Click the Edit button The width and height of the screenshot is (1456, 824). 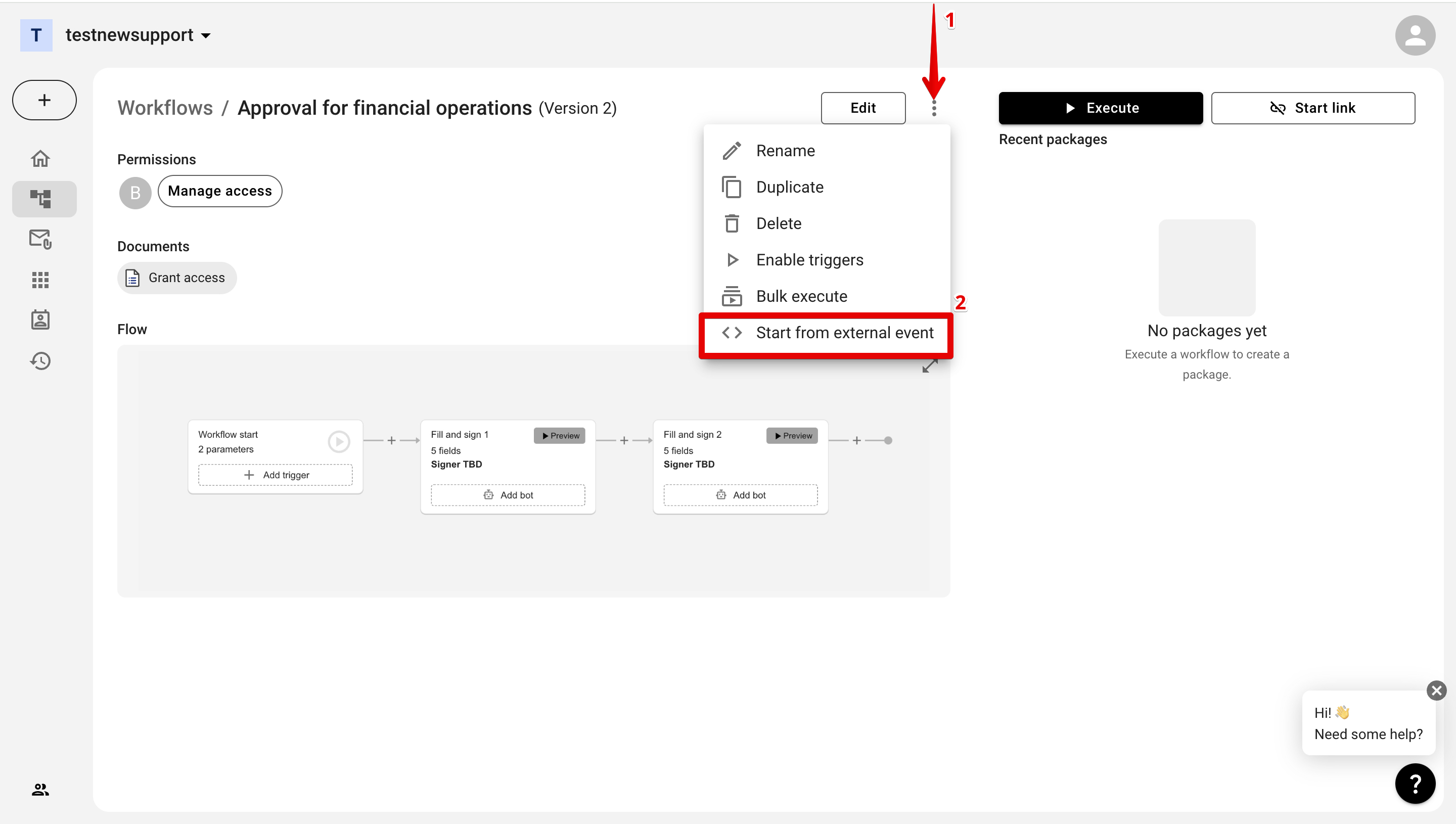point(863,108)
